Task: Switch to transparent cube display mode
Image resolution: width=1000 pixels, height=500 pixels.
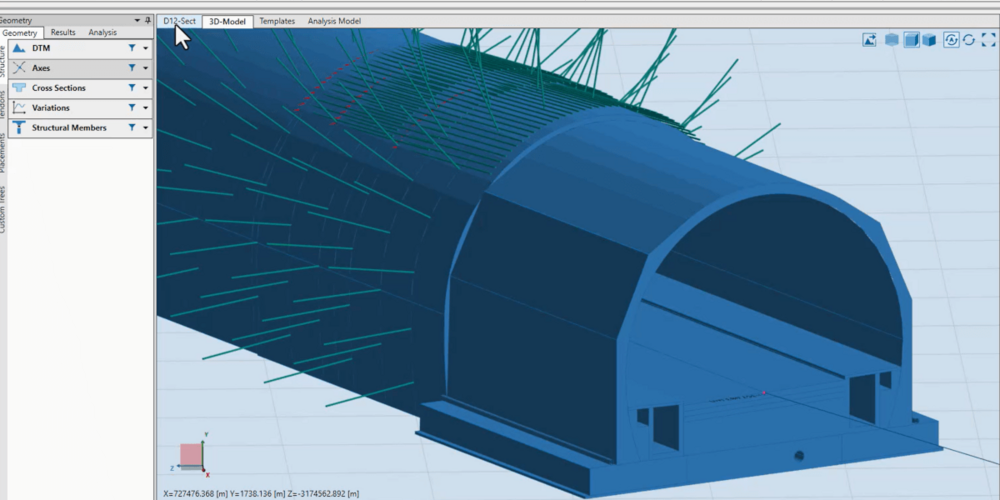Action: coord(891,40)
